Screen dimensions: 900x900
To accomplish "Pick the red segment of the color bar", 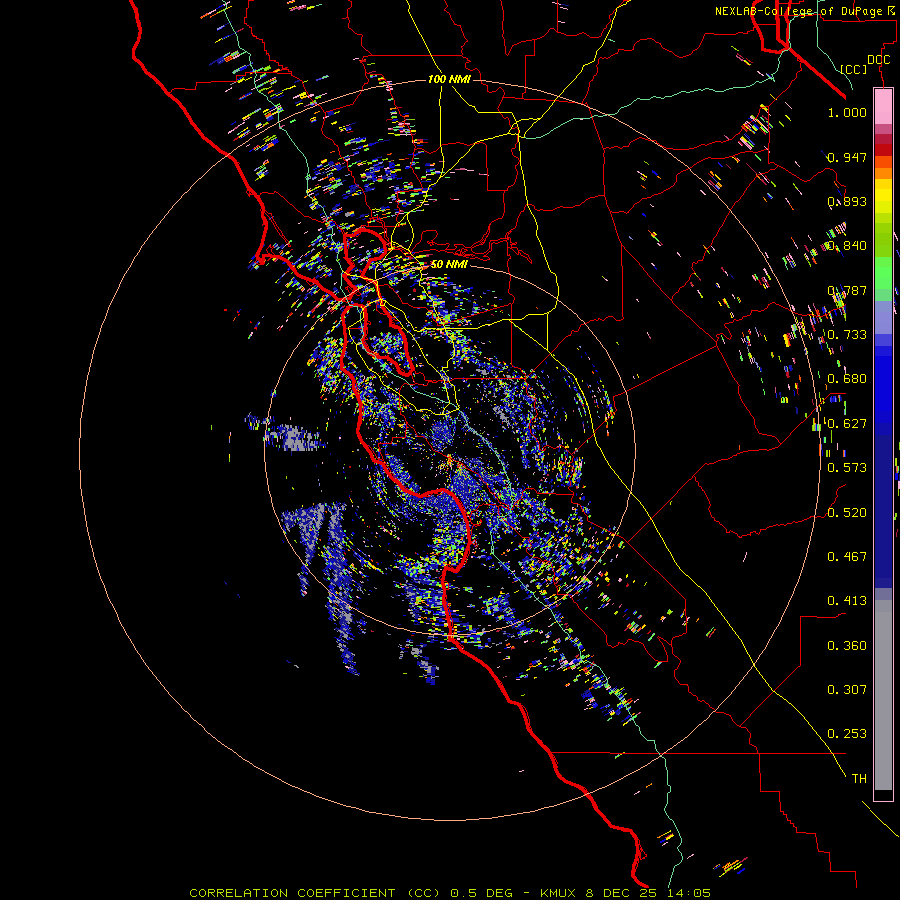I will [883, 150].
